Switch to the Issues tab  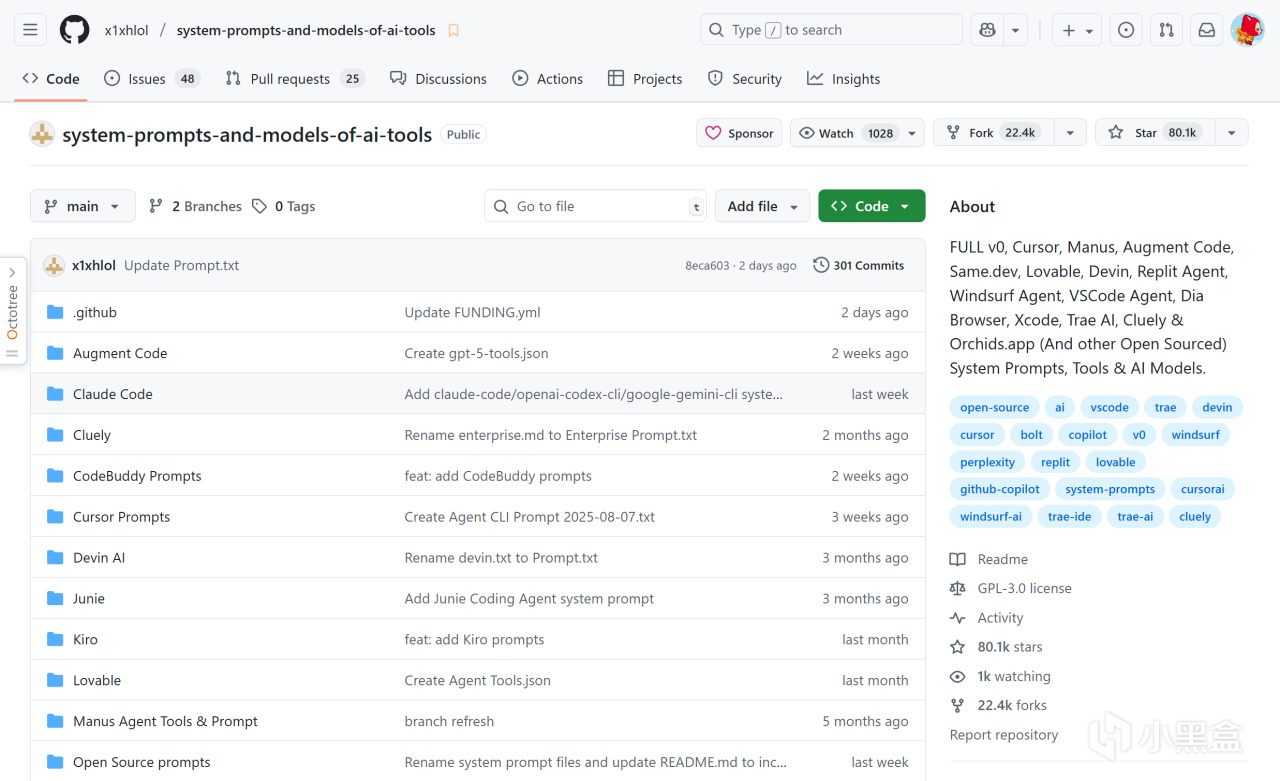(x=146, y=79)
